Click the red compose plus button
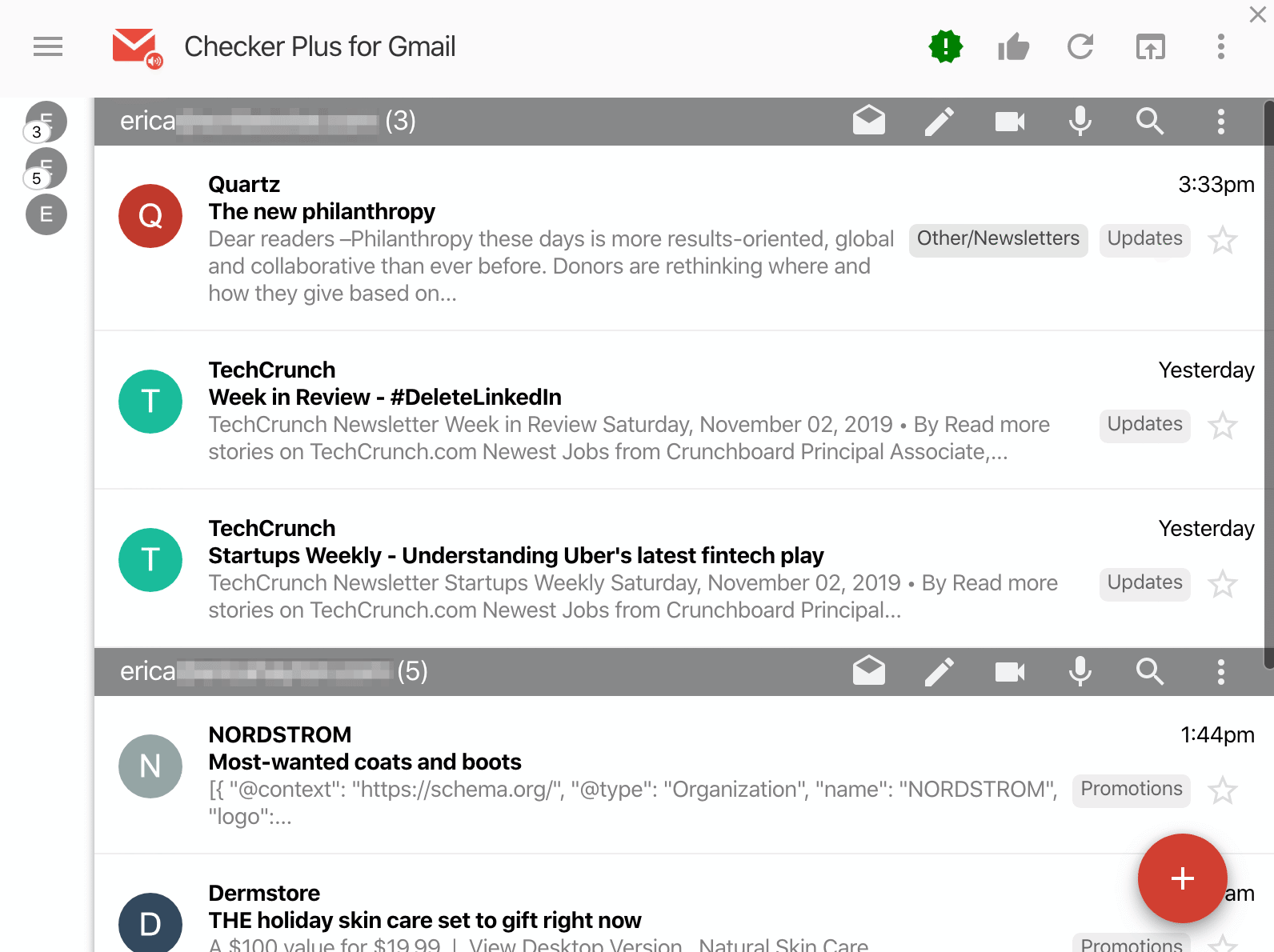Image resolution: width=1274 pixels, height=952 pixels. point(1183,878)
